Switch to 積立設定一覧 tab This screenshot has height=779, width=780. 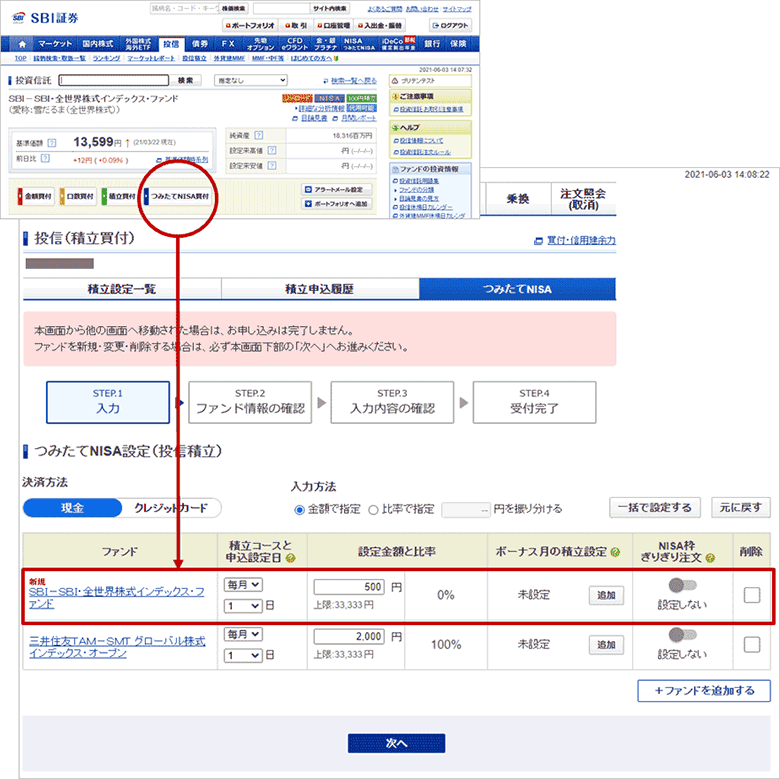(122, 289)
